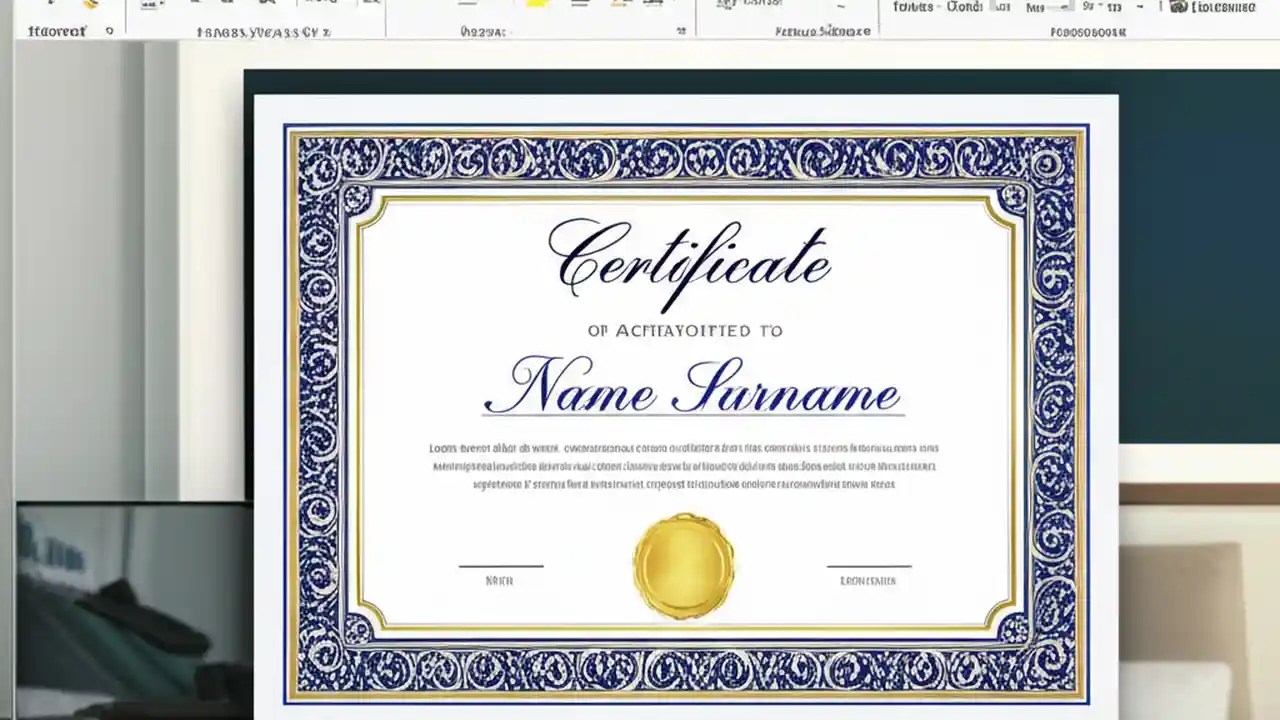1280x720 pixels.
Task: Expand the styles gallery dropdown arrow
Action: 840,8
